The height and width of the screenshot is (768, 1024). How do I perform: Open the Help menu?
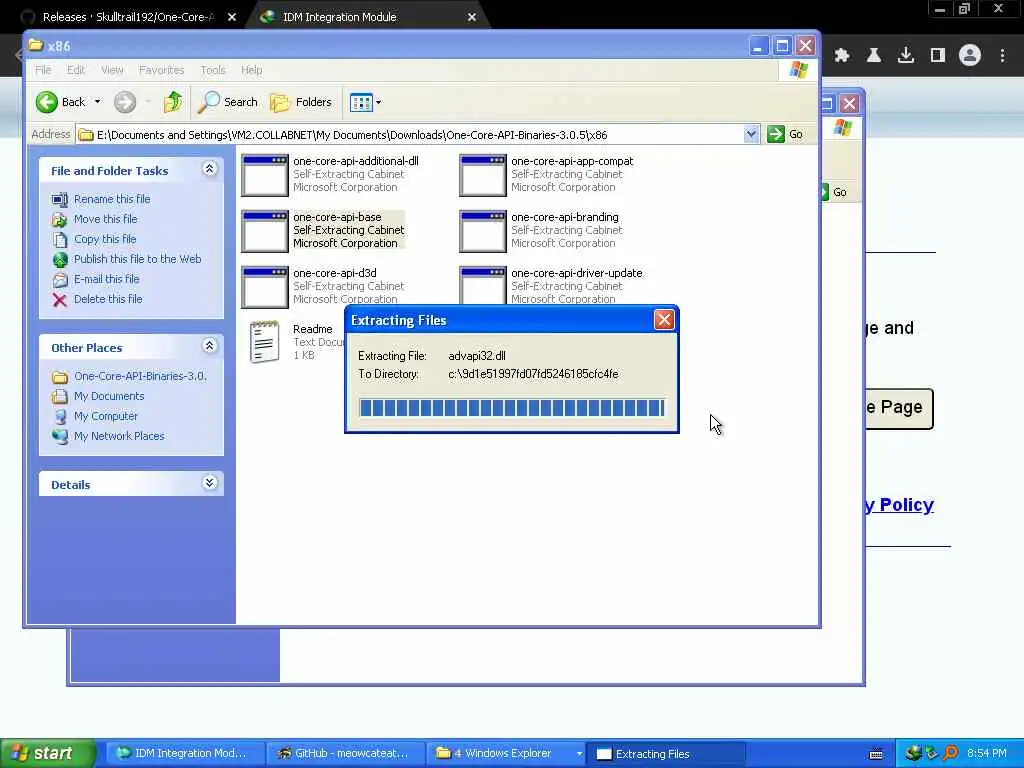point(251,70)
